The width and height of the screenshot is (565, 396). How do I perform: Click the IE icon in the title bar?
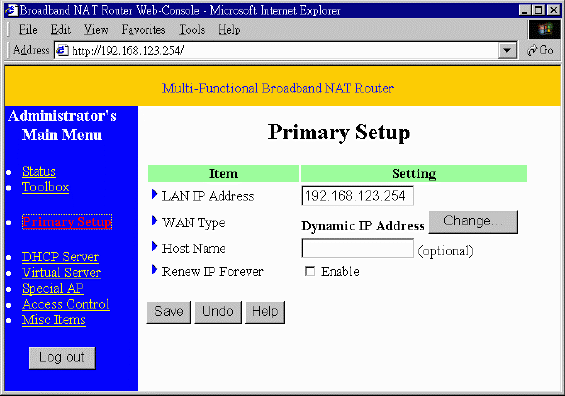click(x=12, y=10)
